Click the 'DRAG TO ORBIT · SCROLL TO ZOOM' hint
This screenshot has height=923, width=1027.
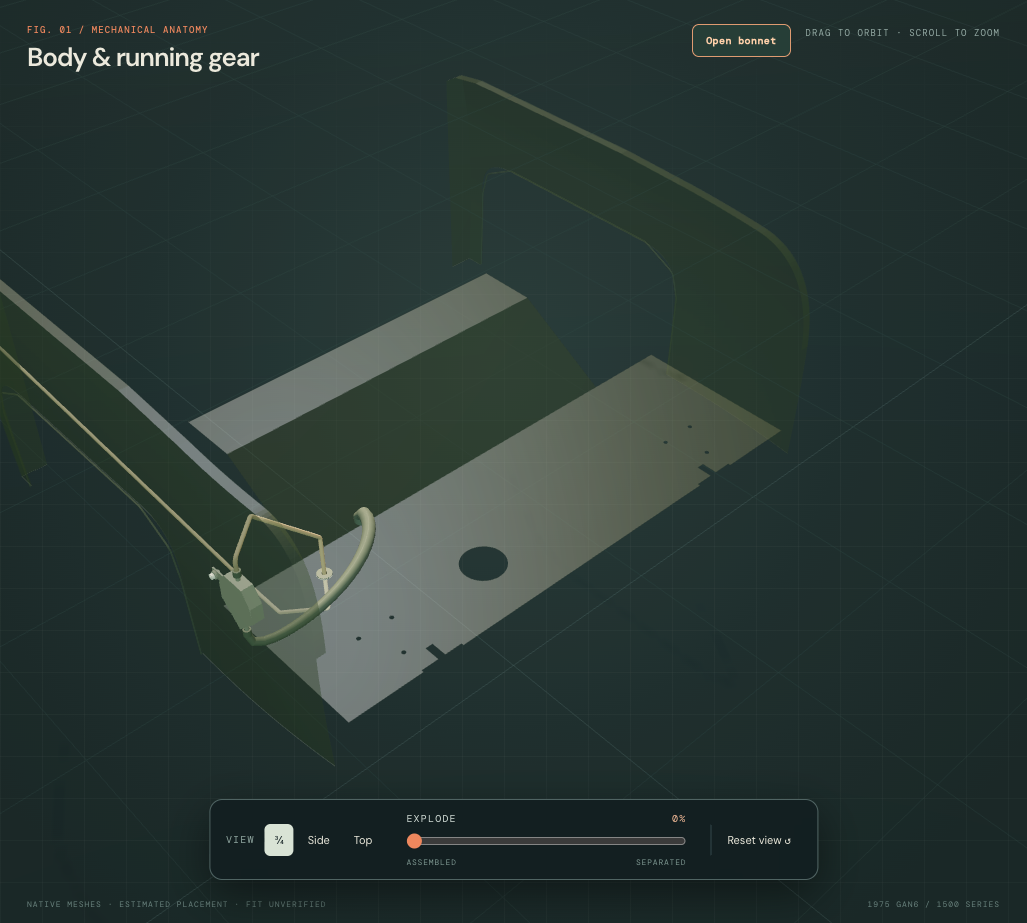[902, 33]
